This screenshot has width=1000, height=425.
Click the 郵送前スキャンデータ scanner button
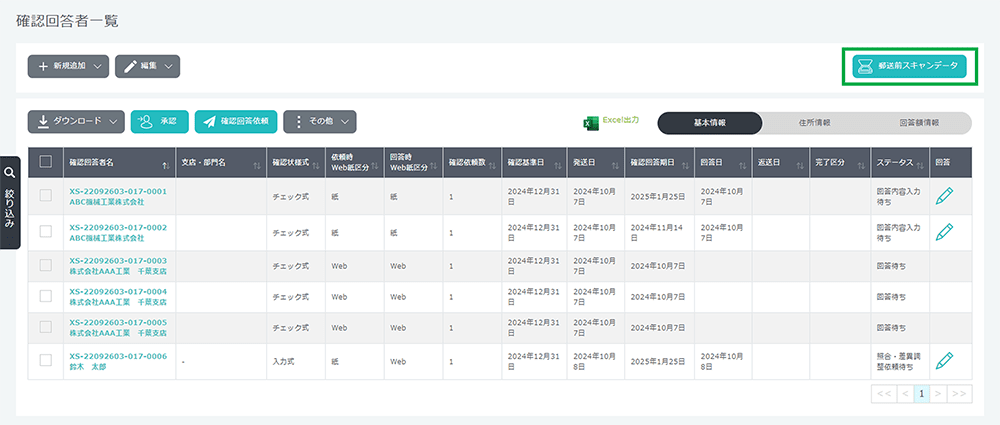point(909,66)
